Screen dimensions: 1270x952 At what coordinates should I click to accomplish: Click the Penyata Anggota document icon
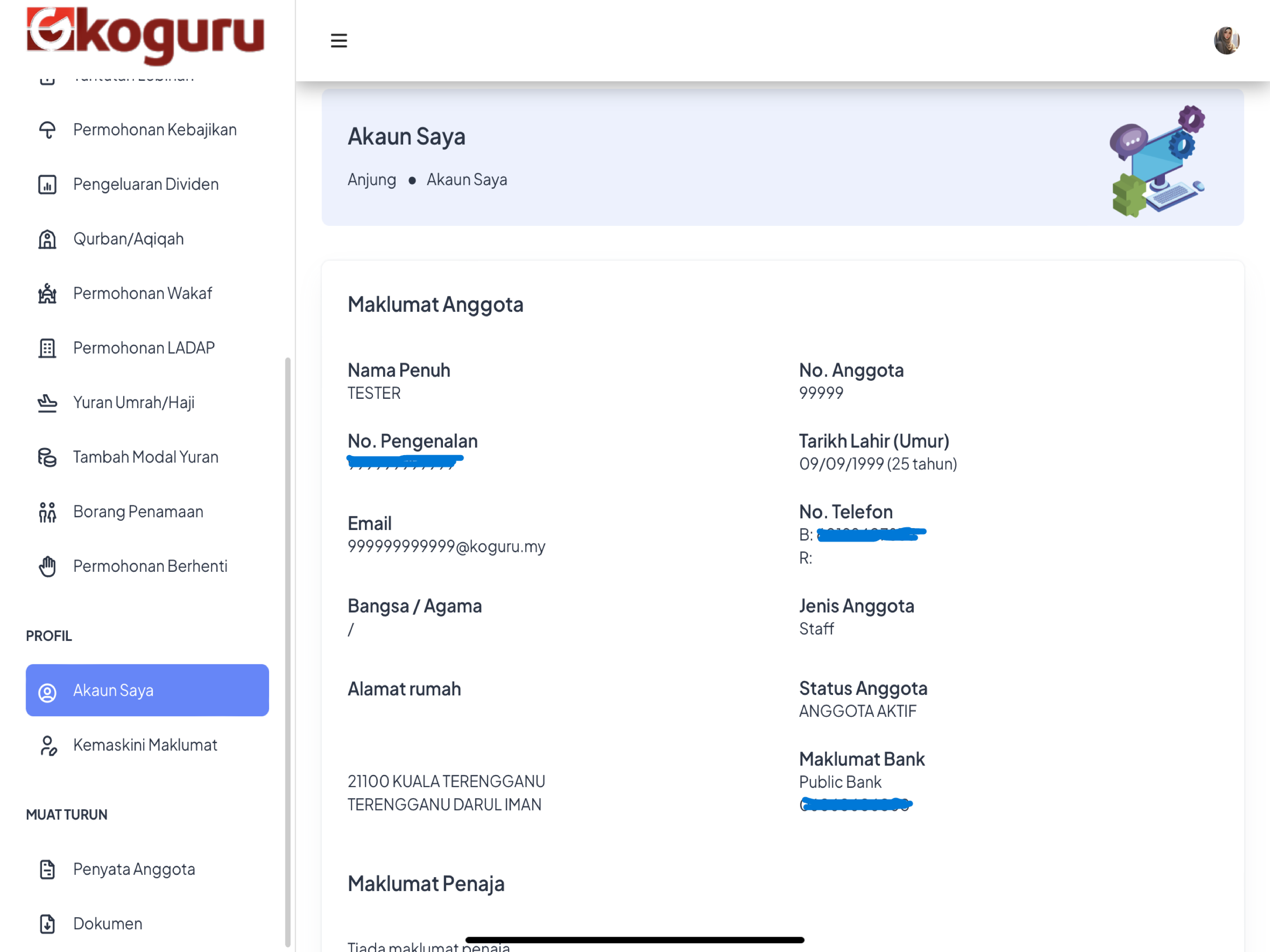(47, 869)
